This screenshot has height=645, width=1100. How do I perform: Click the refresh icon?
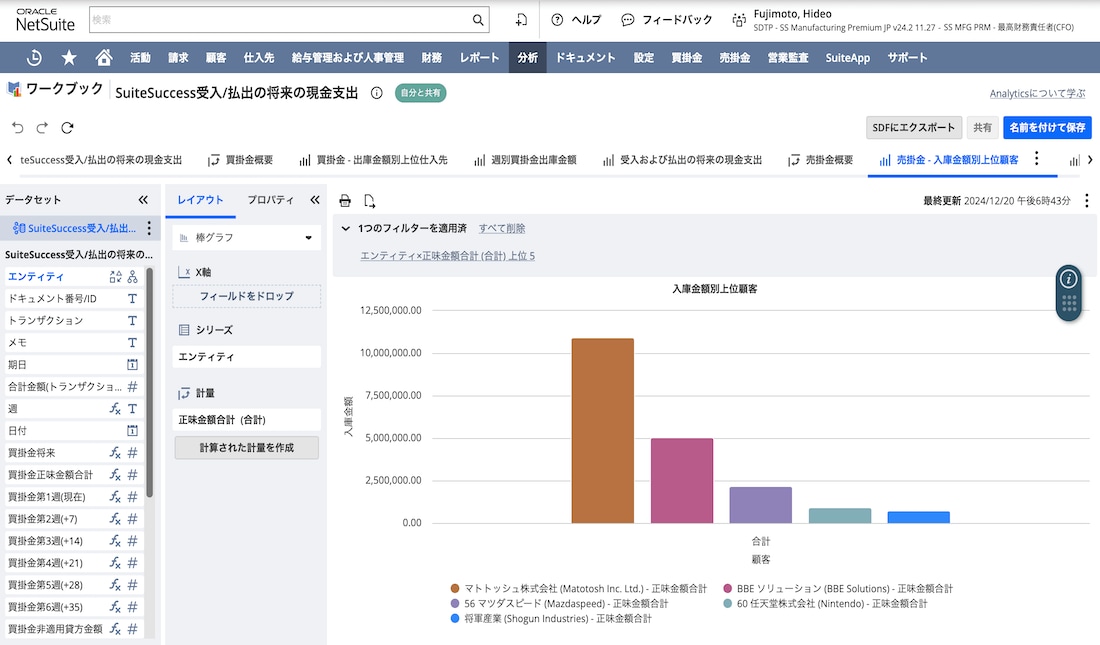click(x=67, y=128)
